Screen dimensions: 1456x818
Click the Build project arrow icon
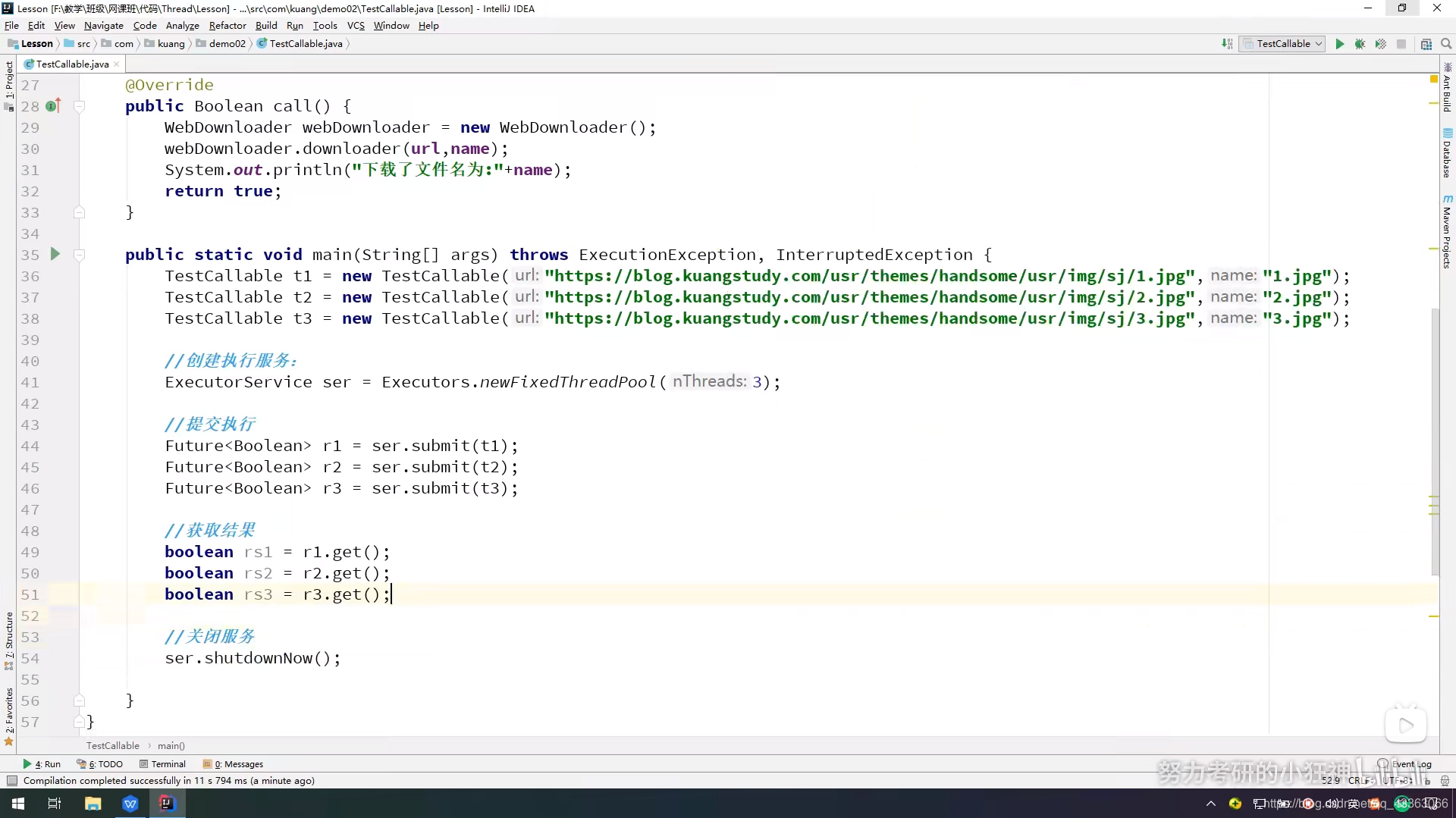click(x=1227, y=44)
